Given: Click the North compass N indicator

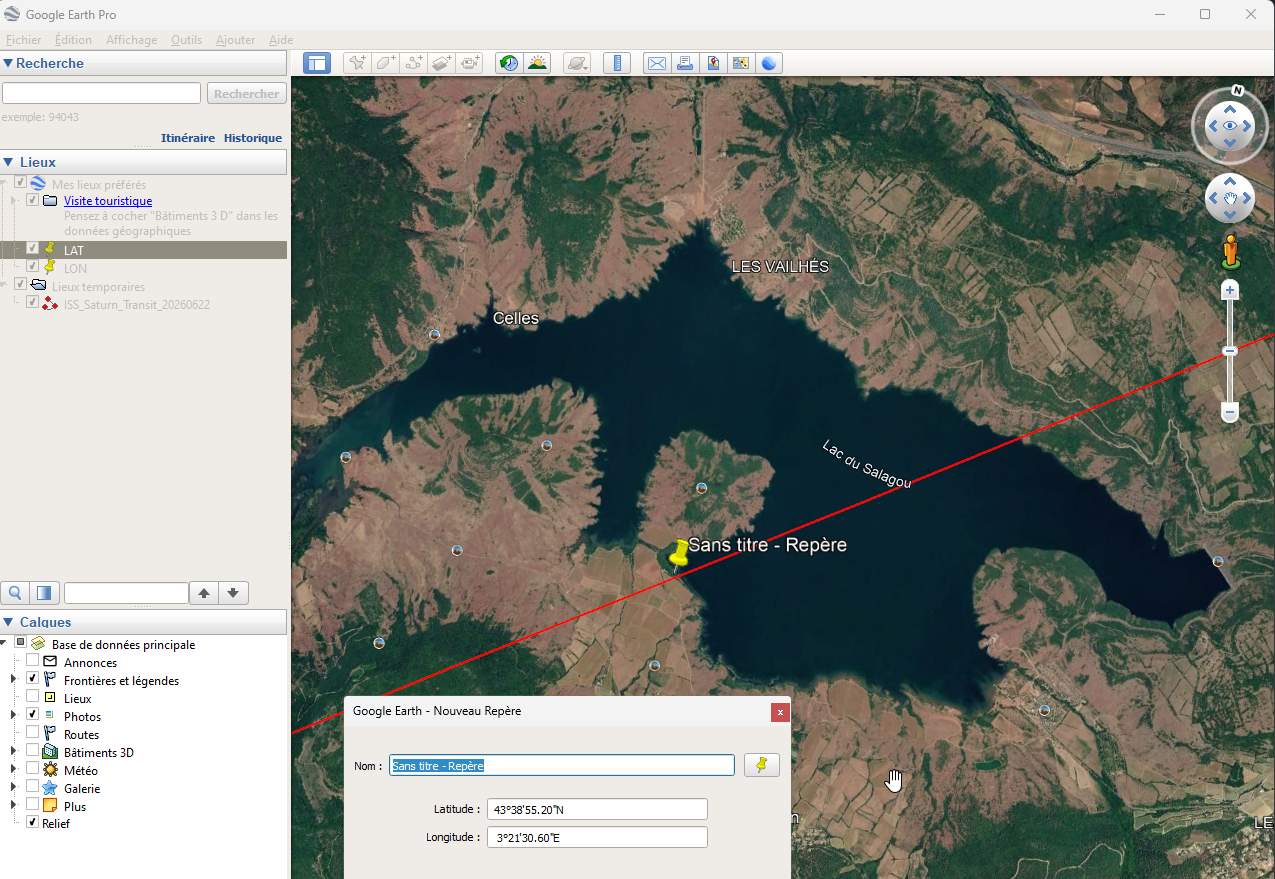Looking at the screenshot, I should pyautogui.click(x=1238, y=90).
